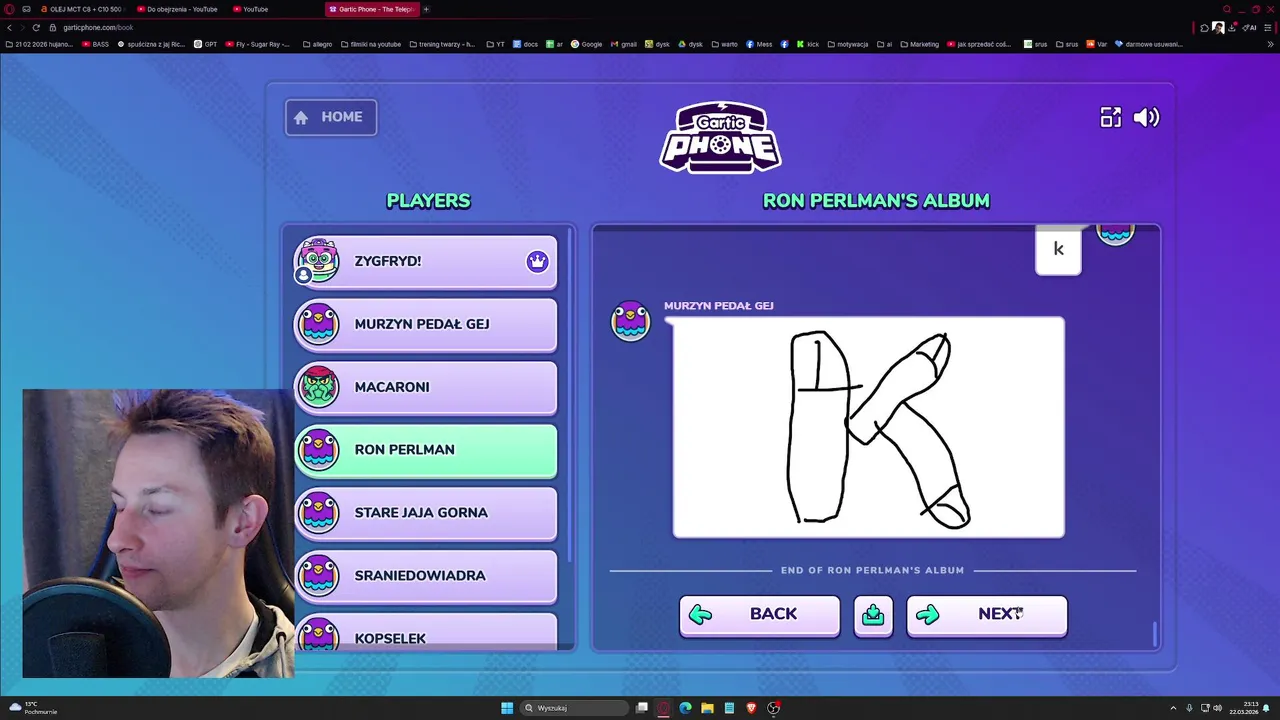
Task: Open the Google bookmark
Action: click(587, 44)
